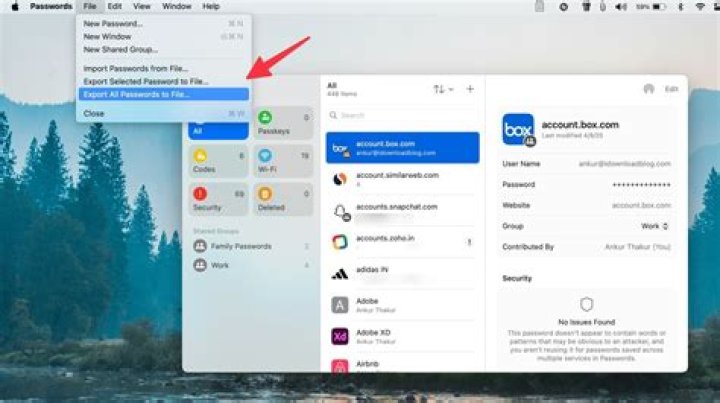Select the Adobe XD entry

click(x=403, y=336)
